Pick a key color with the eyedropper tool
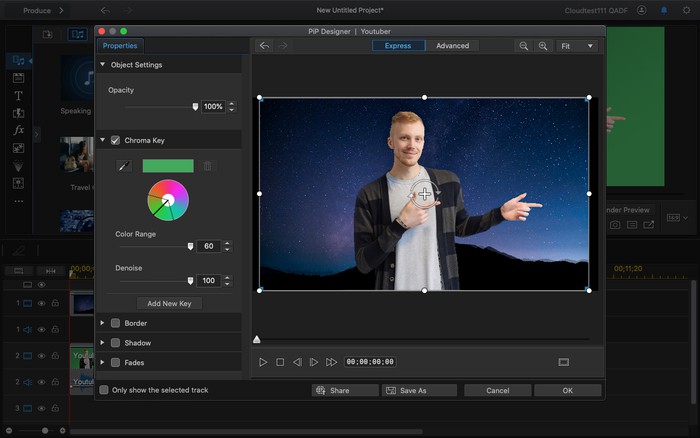 124,166
